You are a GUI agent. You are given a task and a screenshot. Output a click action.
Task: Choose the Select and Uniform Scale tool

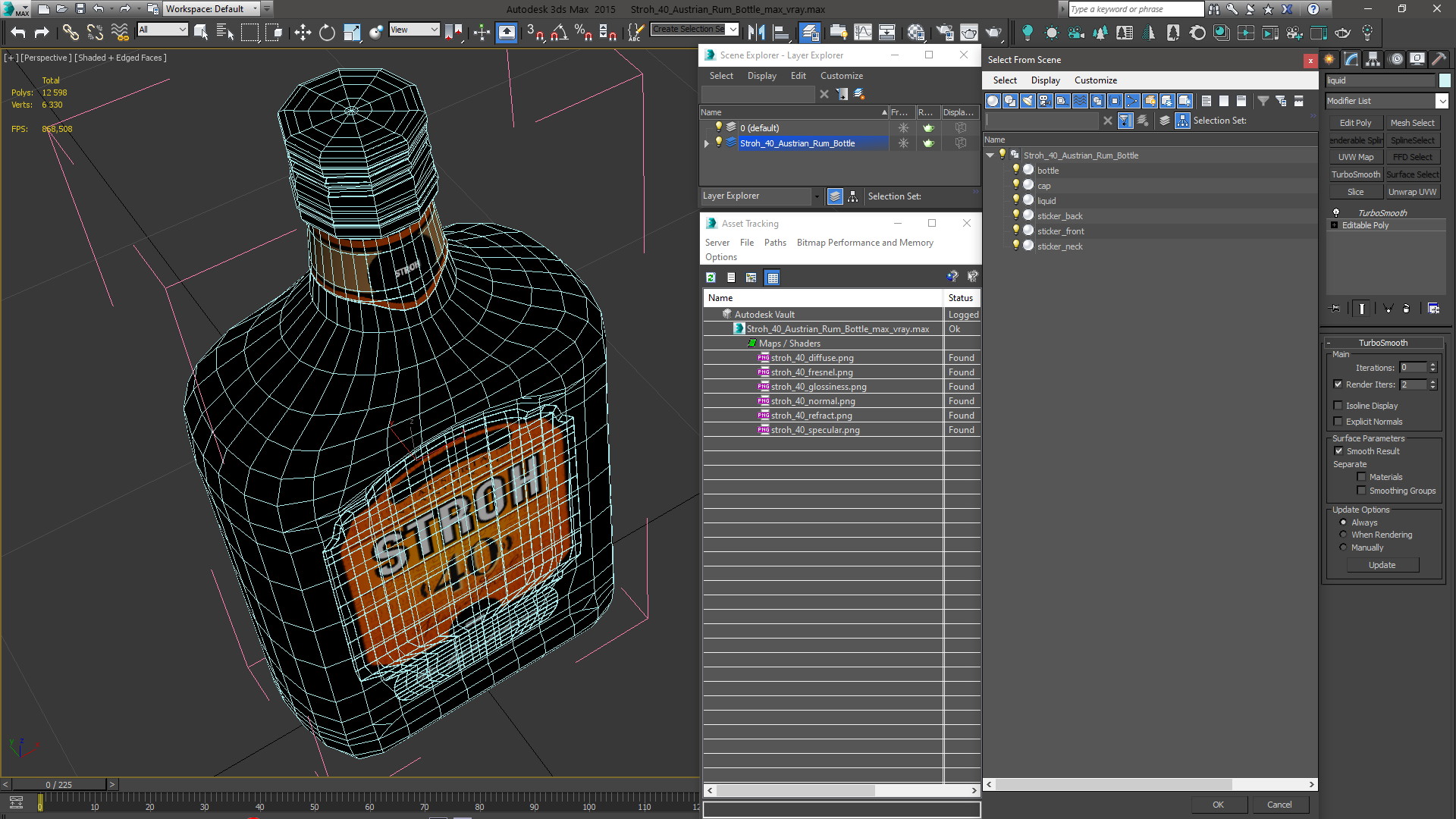tap(352, 32)
